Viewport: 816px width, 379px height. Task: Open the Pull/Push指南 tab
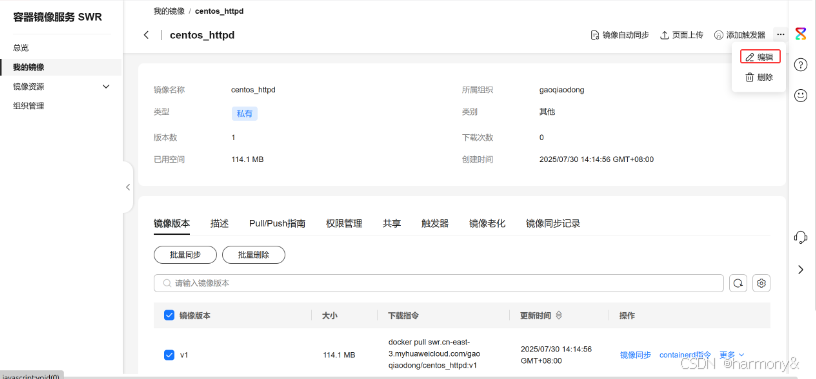click(x=277, y=224)
